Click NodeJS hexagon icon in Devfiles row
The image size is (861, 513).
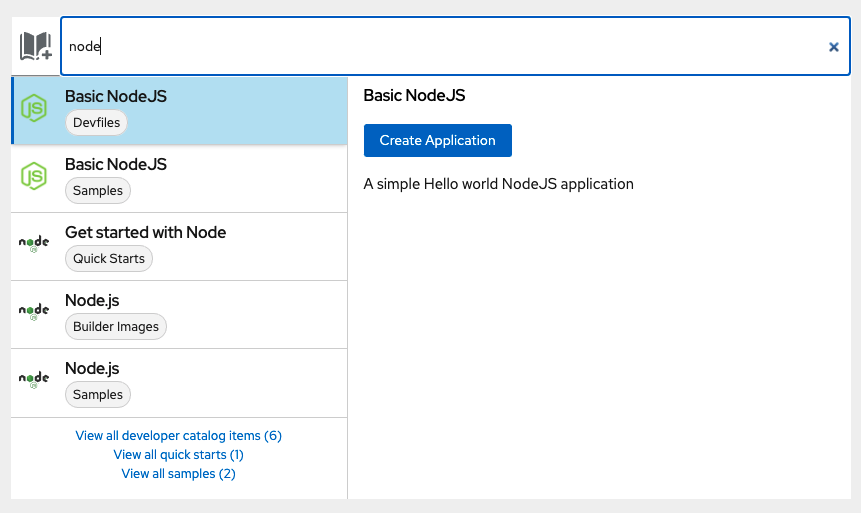click(x=34, y=108)
